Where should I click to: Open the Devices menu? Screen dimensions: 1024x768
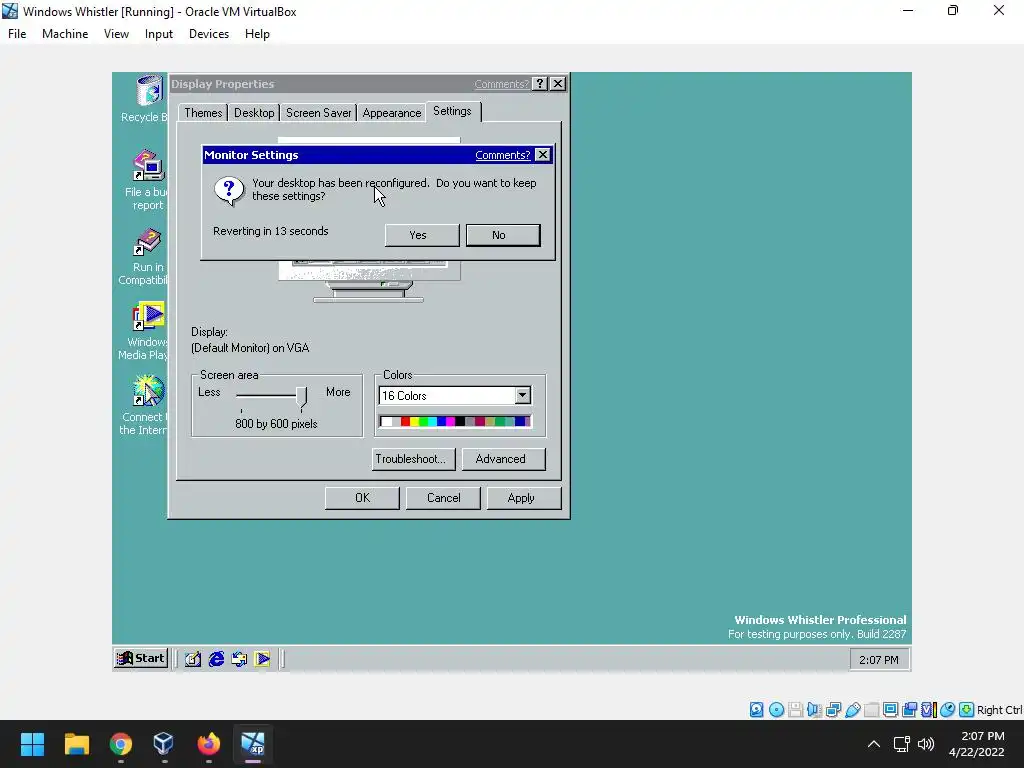click(209, 34)
